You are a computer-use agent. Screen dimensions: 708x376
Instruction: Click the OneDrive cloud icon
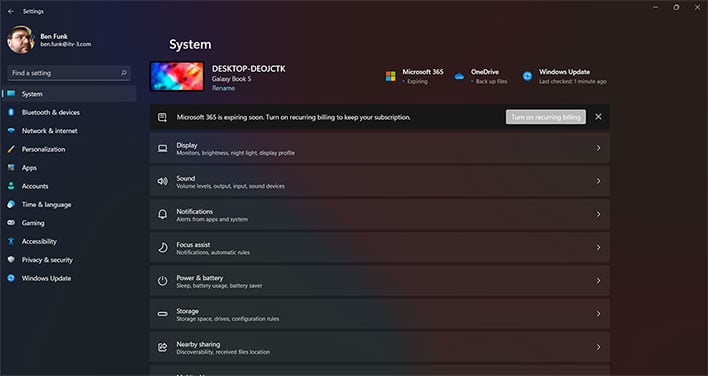pyautogui.click(x=459, y=76)
